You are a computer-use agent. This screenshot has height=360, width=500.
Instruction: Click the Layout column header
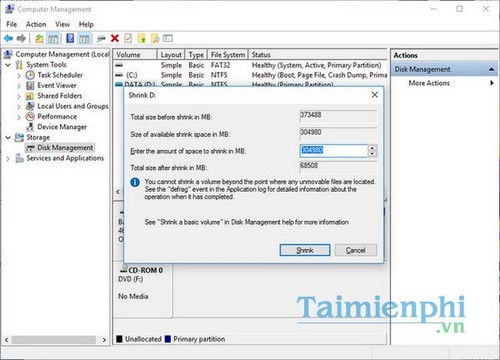tap(171, 55)
